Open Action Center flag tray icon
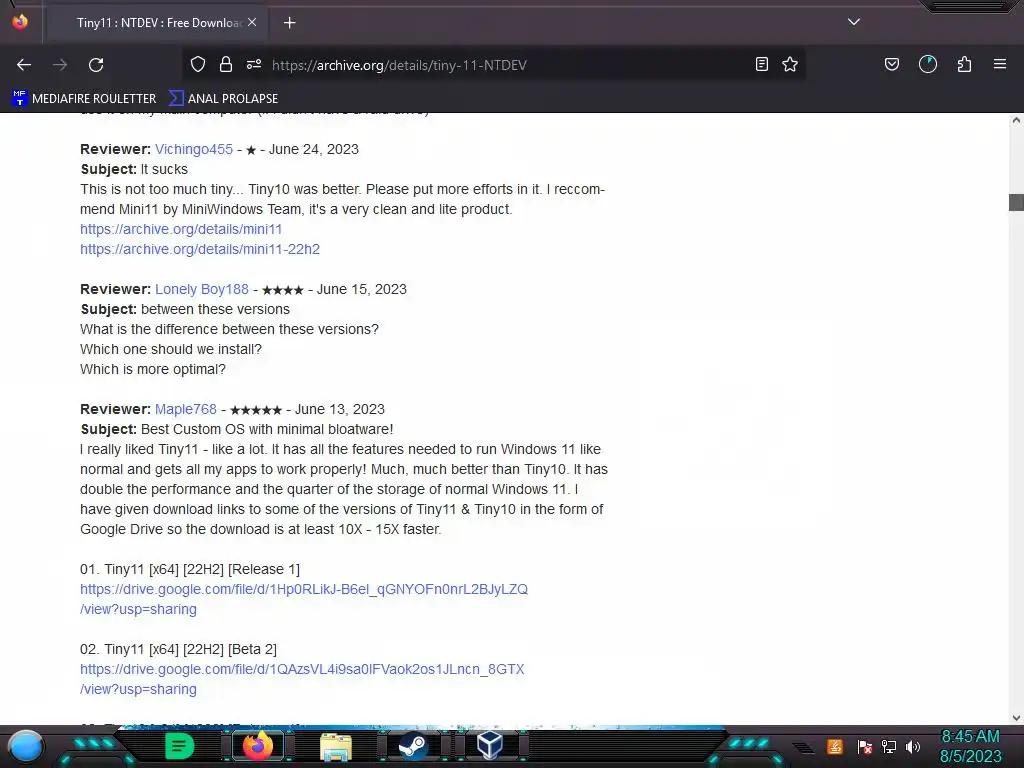 [864, 746]
